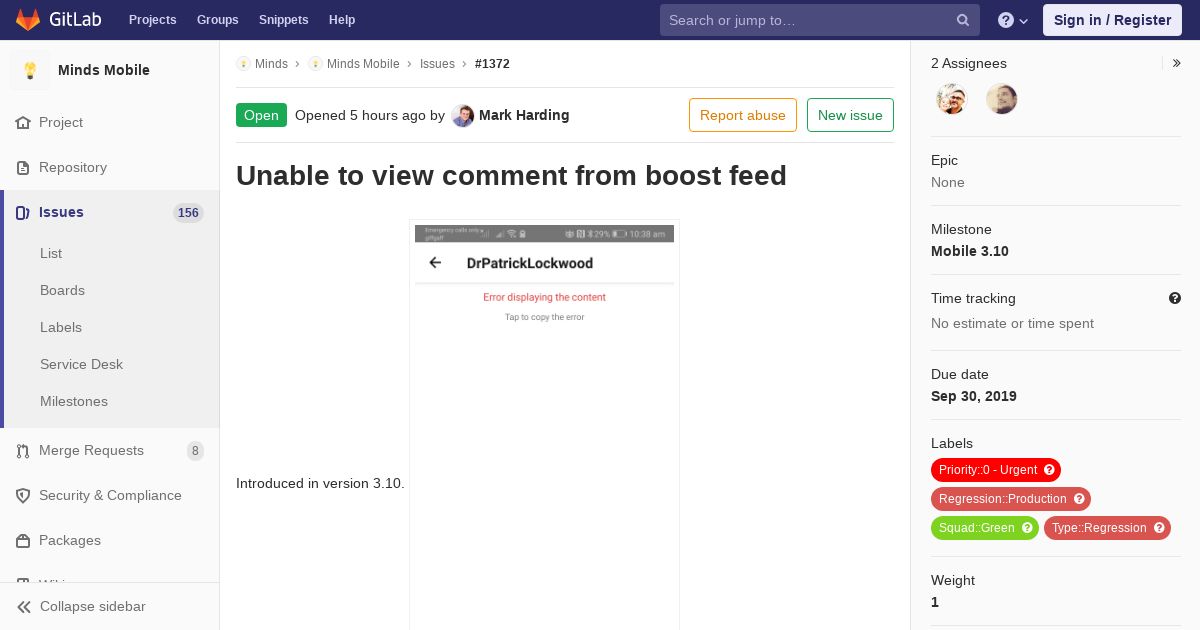Open the attached phone screenshot image
1200x630 pixels.
point(544,425)
